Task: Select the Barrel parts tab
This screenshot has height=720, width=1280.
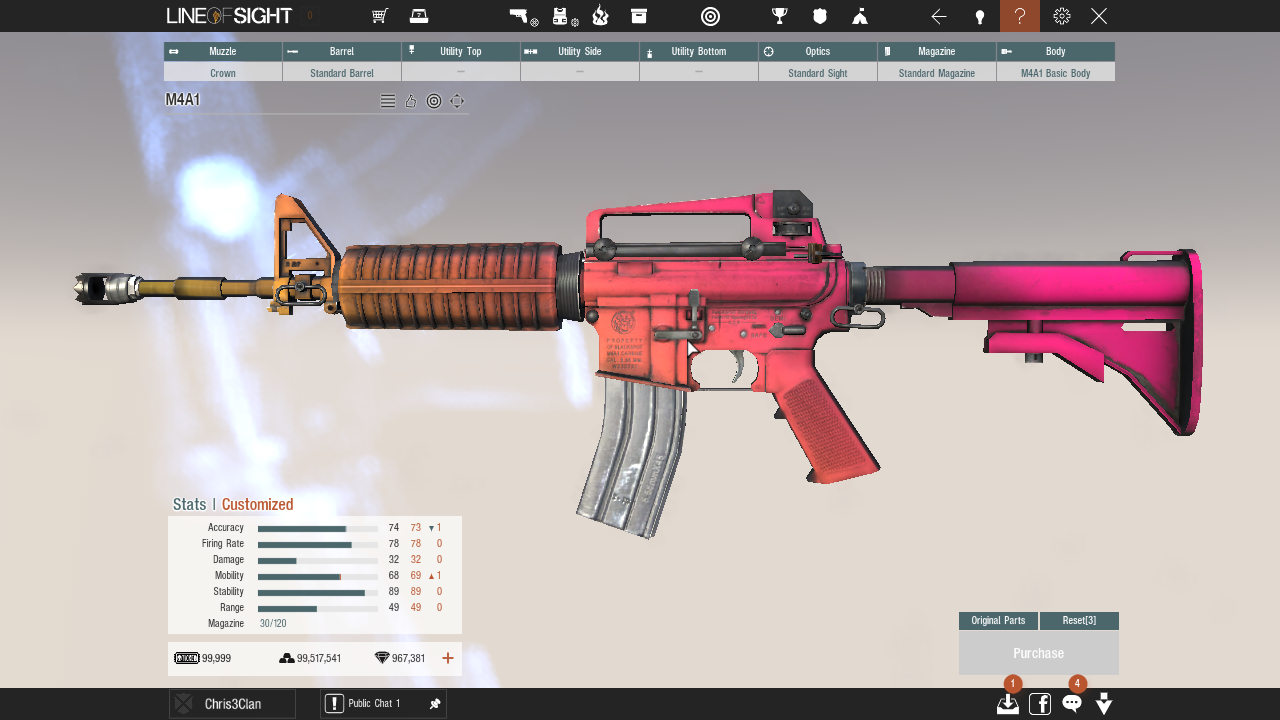Action: pos(341,51)
